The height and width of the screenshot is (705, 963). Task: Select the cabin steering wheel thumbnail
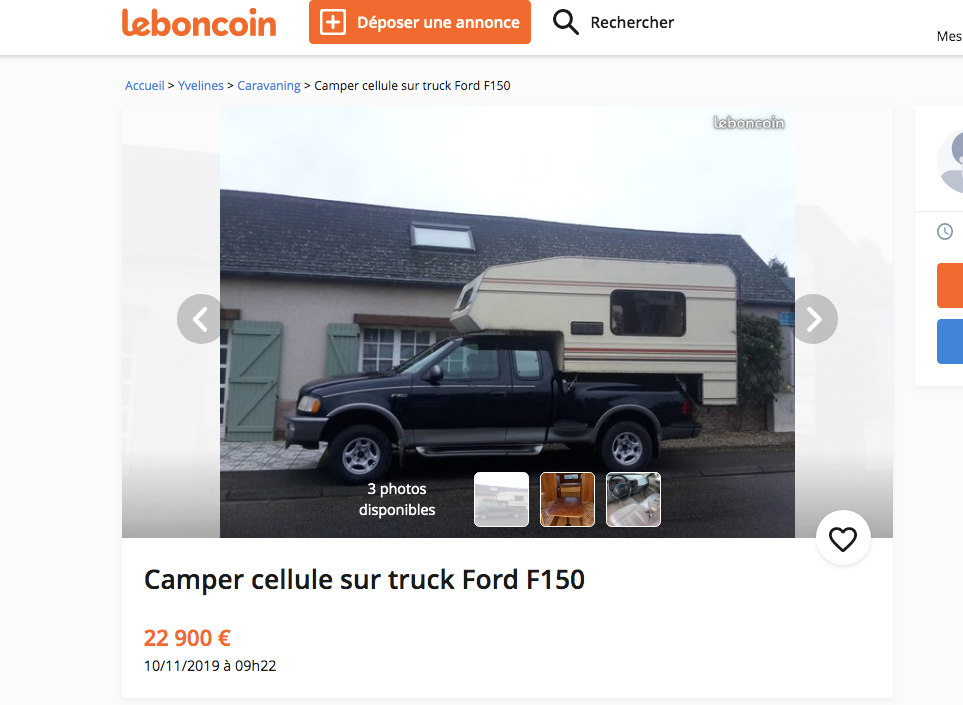coord(633,499)
